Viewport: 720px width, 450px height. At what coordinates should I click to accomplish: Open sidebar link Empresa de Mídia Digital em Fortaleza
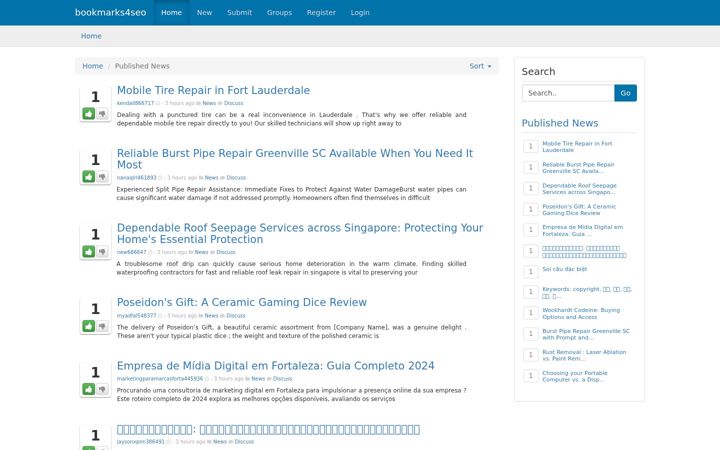[583, 231]
